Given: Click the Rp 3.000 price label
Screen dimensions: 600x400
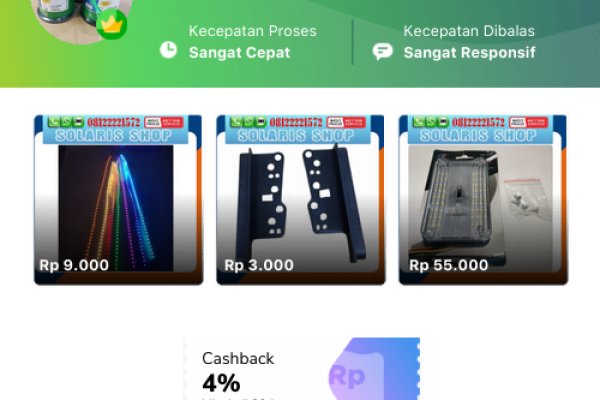Looking at the screenshot, I should 259,265.
